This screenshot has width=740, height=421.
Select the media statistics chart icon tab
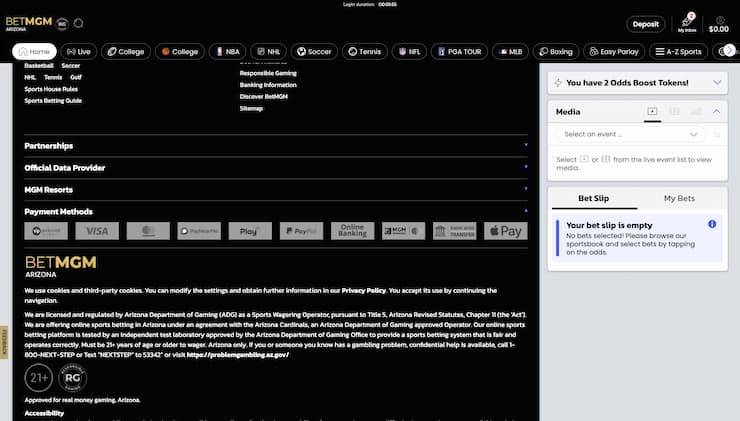pos(696,111)
